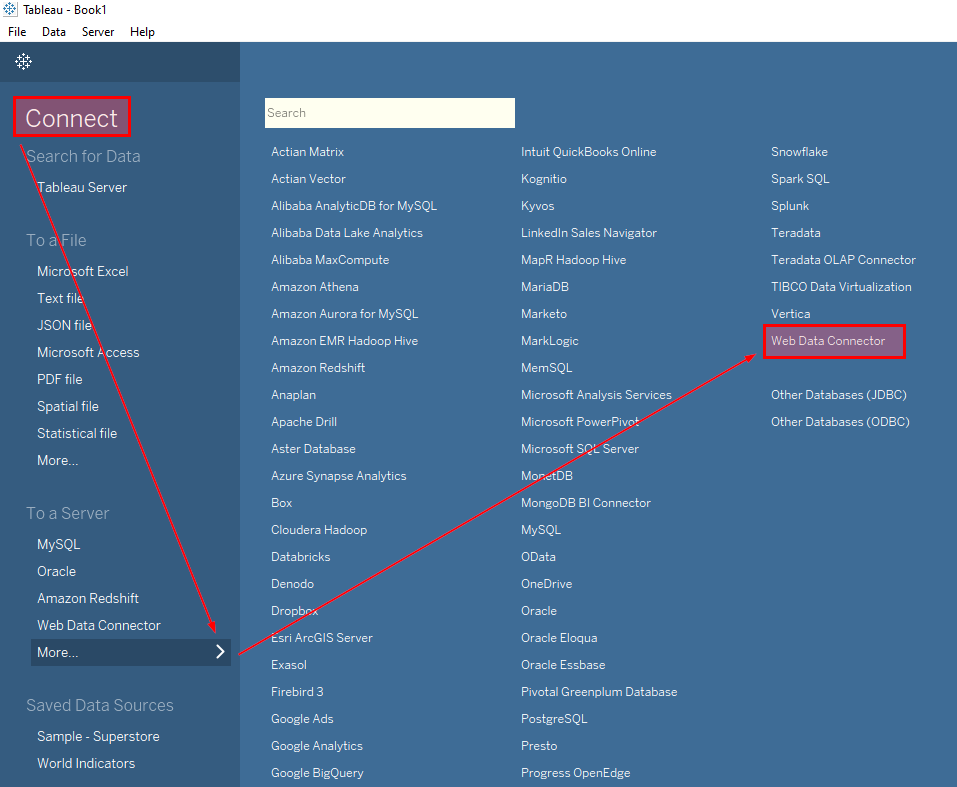Select the Box connector

tap(281, 502)
